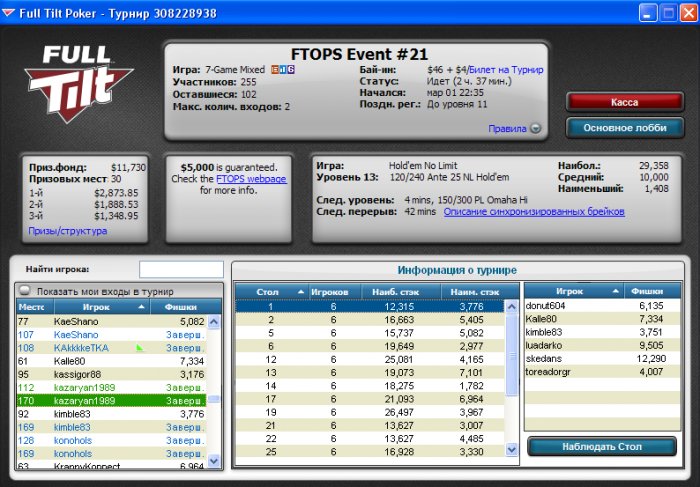
Task: Select table 22 row
Action: click(x=370, y=439)
